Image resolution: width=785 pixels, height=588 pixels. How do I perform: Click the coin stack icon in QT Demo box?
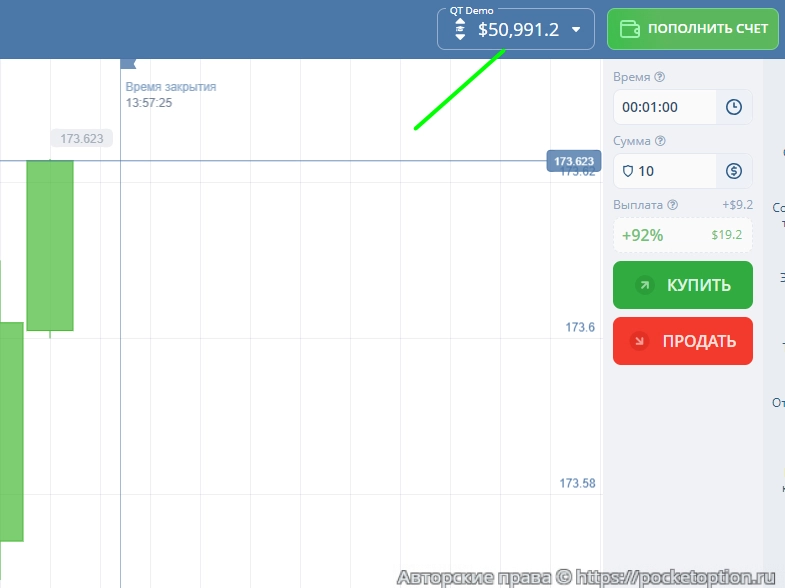[460, 30]
